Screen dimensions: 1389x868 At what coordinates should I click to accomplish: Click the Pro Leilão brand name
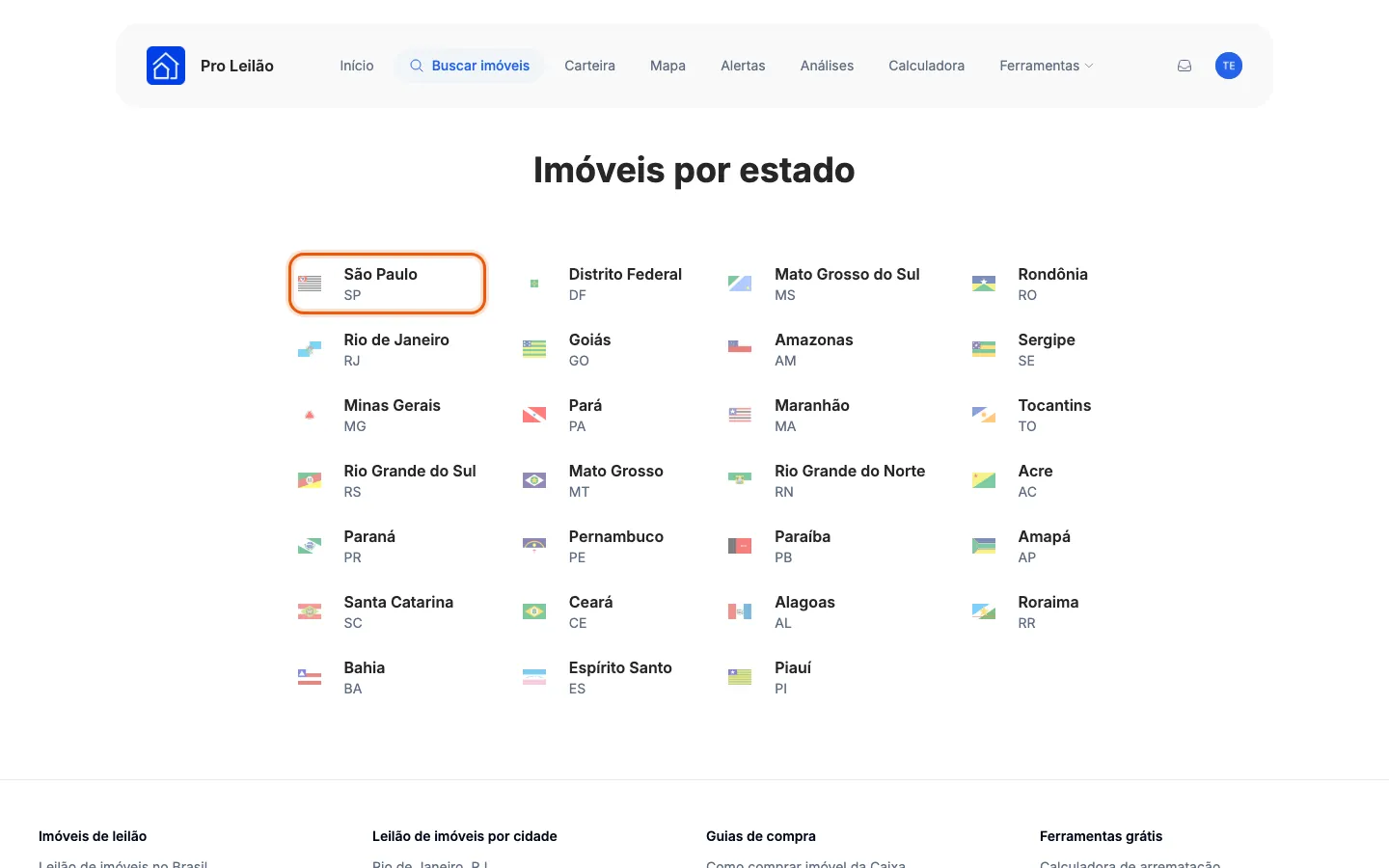click(237, 66)
